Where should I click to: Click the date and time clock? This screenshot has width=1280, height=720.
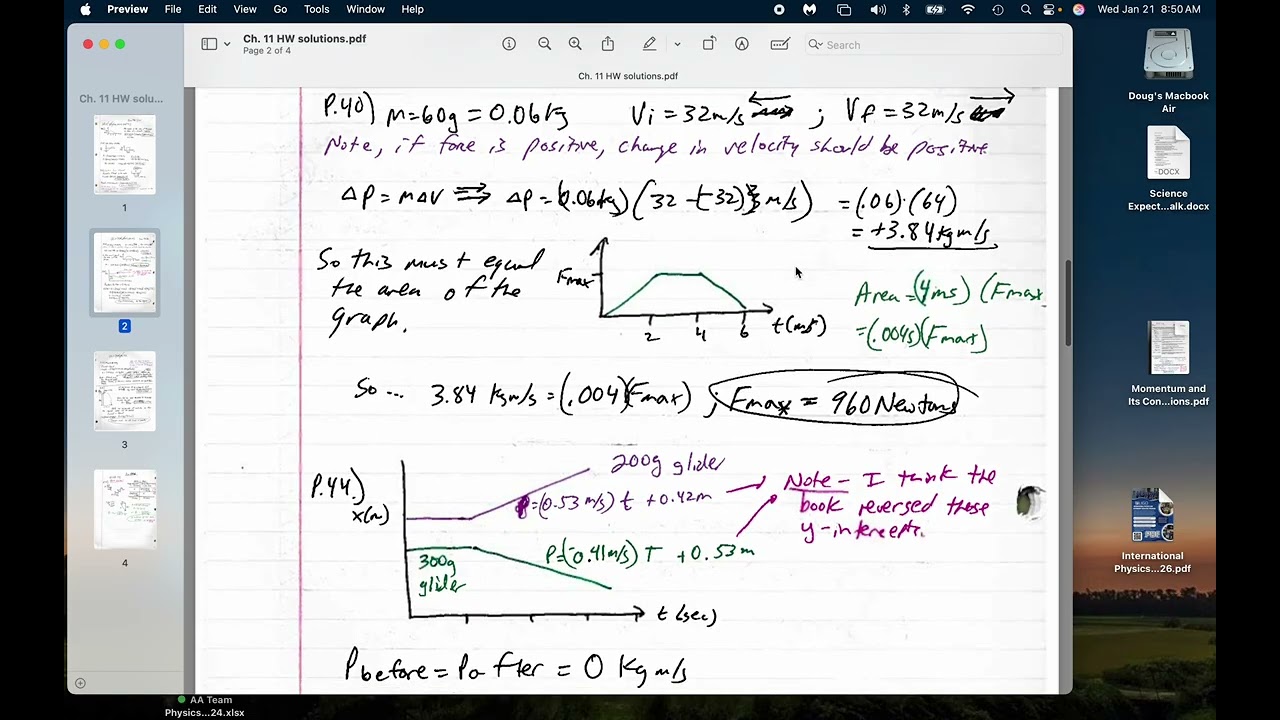pyautogui.click(x=1149, y=9)
